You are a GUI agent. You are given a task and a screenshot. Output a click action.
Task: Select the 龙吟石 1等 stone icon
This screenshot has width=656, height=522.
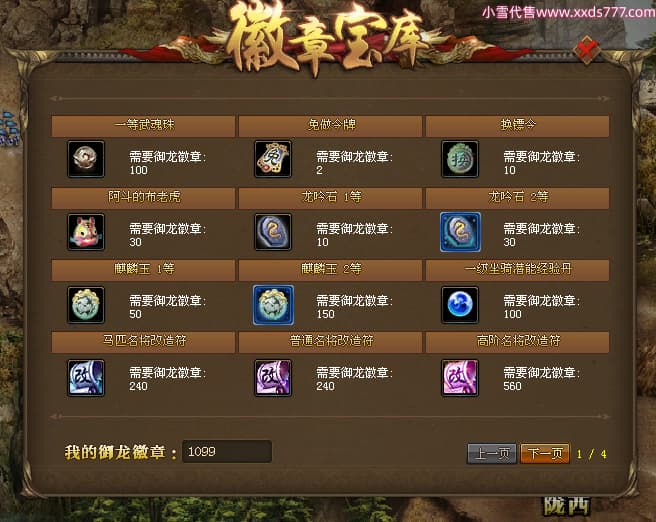tap(273, 232)
